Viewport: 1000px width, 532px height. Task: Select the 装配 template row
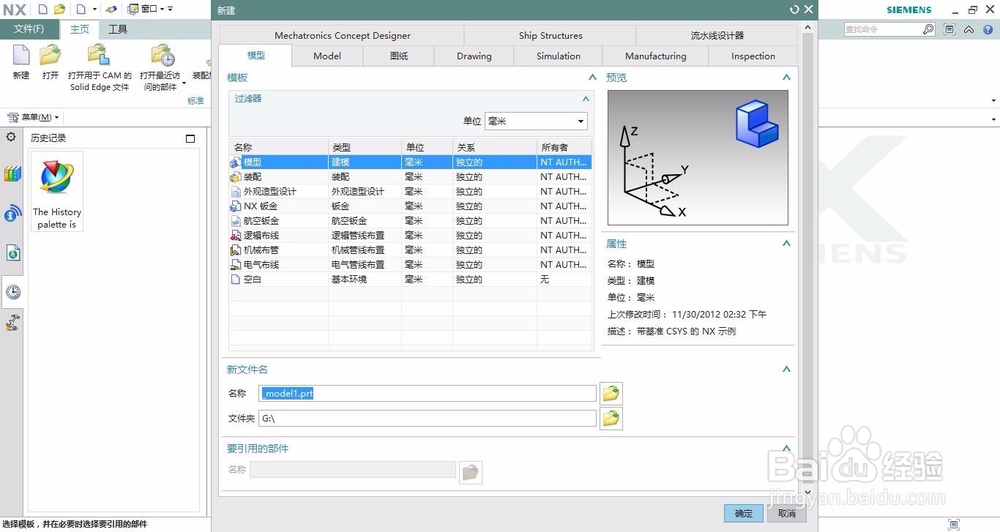410,177
